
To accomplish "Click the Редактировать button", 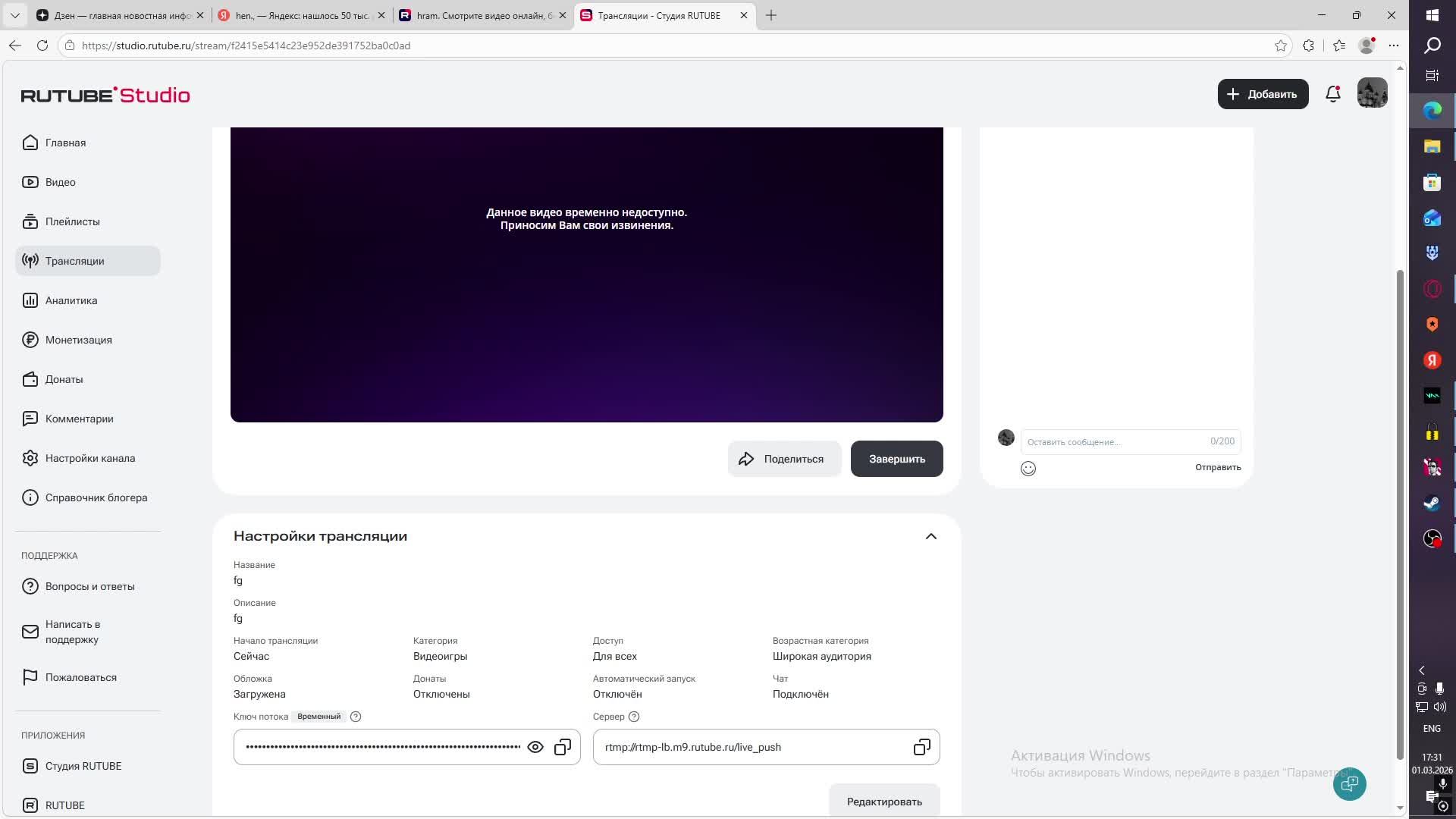I will (x=884, y=802).
